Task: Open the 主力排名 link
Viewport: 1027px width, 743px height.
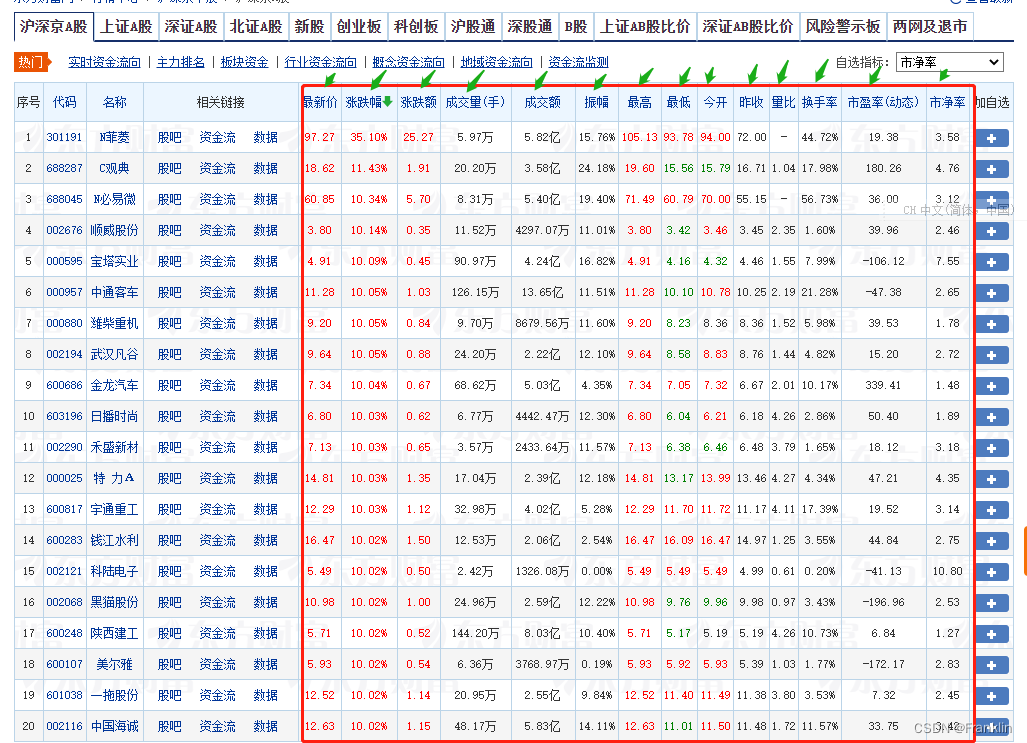Action: pyautogui.click(x=181, y=62)
